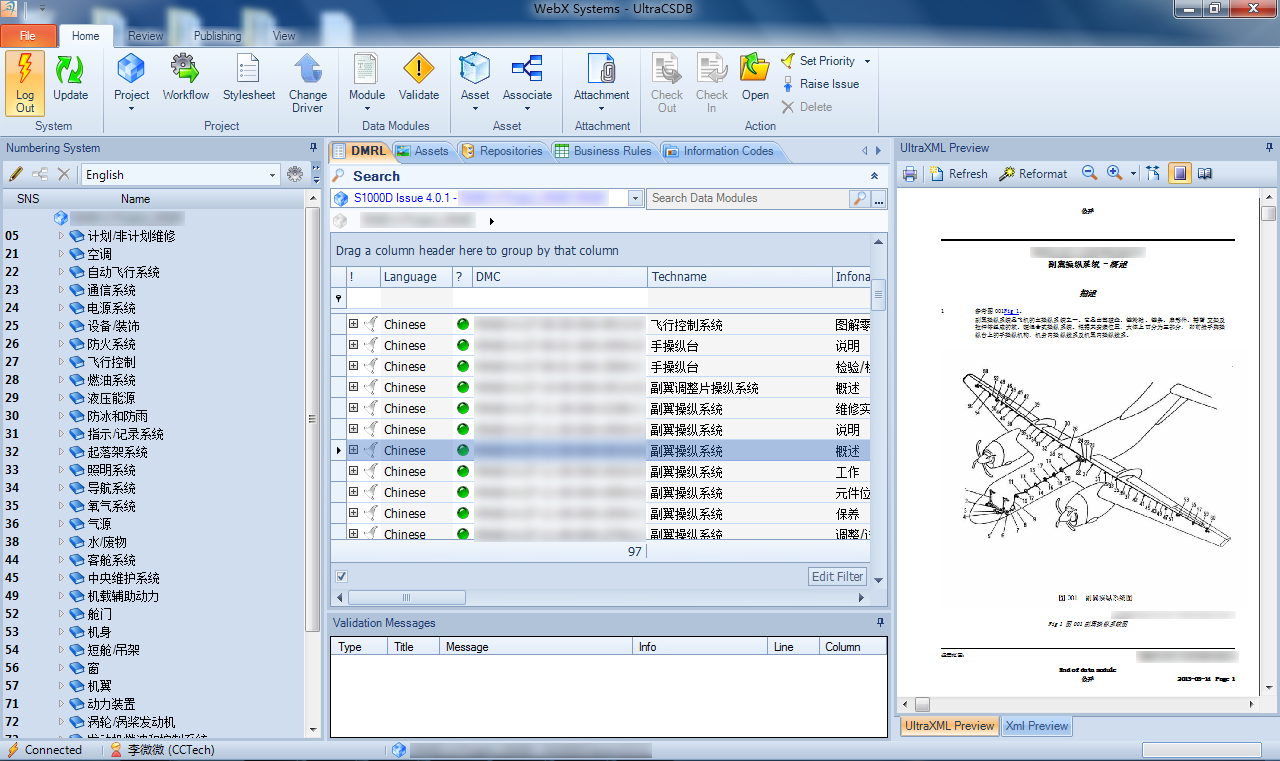Click the Check In icon
Screen dimensions: 1280x761
[712, 69]
